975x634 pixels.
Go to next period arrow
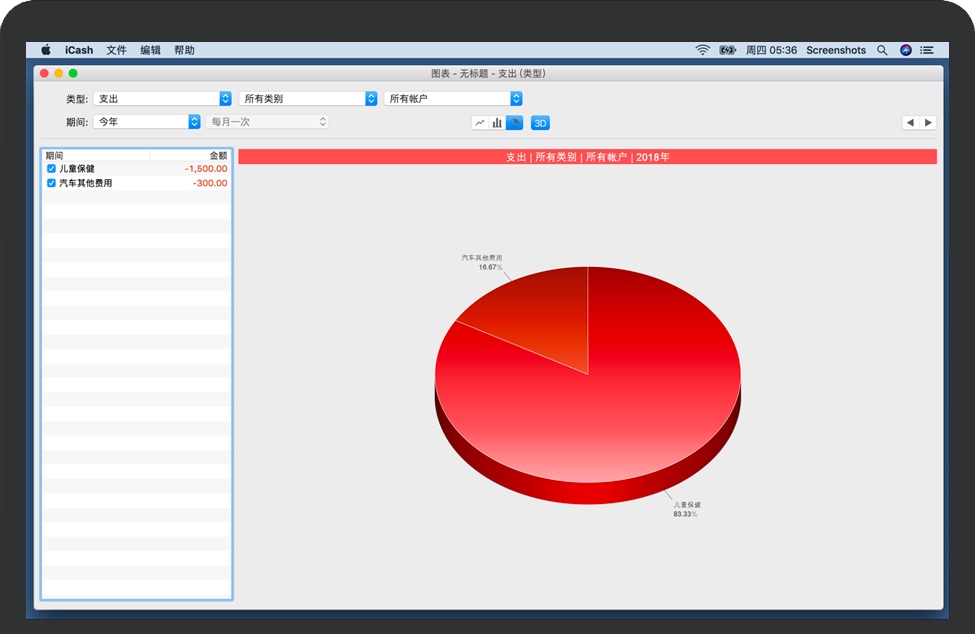(928, 123)
